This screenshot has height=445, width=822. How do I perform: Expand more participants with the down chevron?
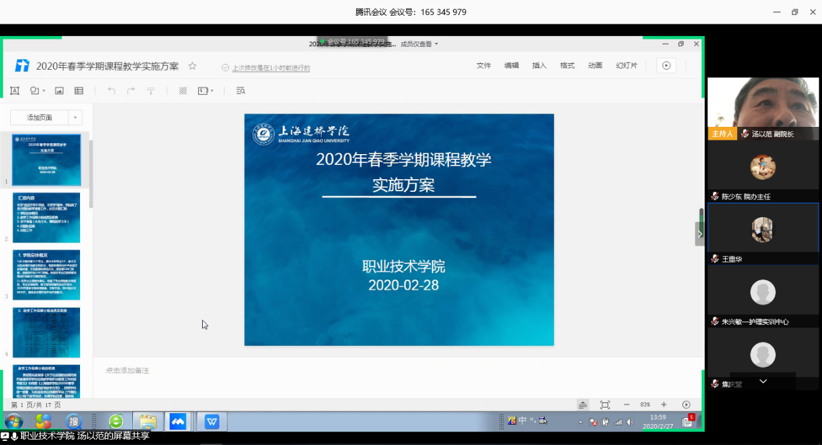point(763,382)
